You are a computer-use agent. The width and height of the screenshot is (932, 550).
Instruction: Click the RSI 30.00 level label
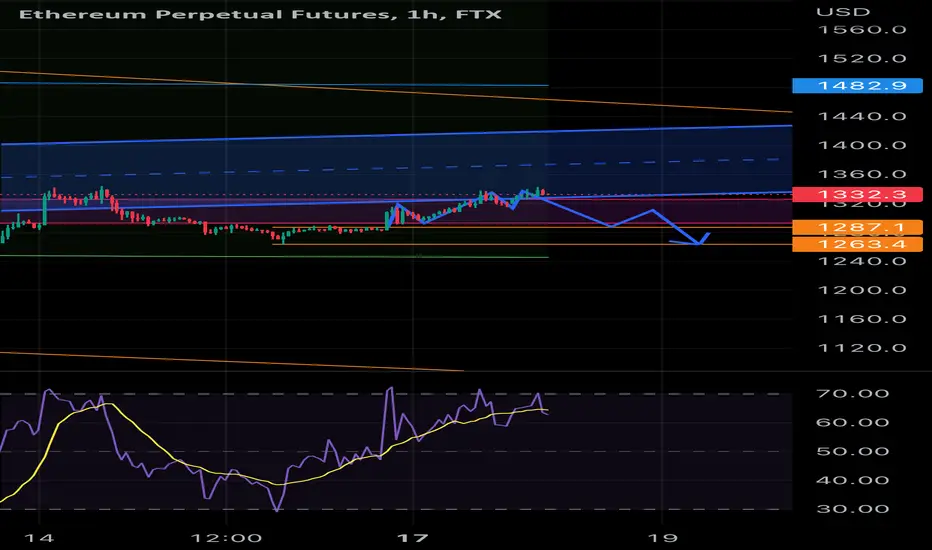point(853,509)
